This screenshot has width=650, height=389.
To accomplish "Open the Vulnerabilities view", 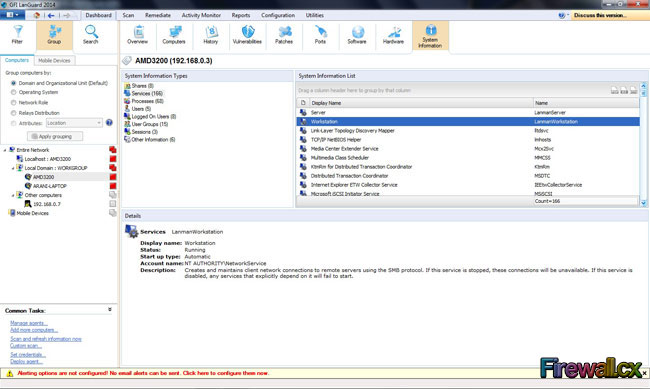I will [247, 35].
